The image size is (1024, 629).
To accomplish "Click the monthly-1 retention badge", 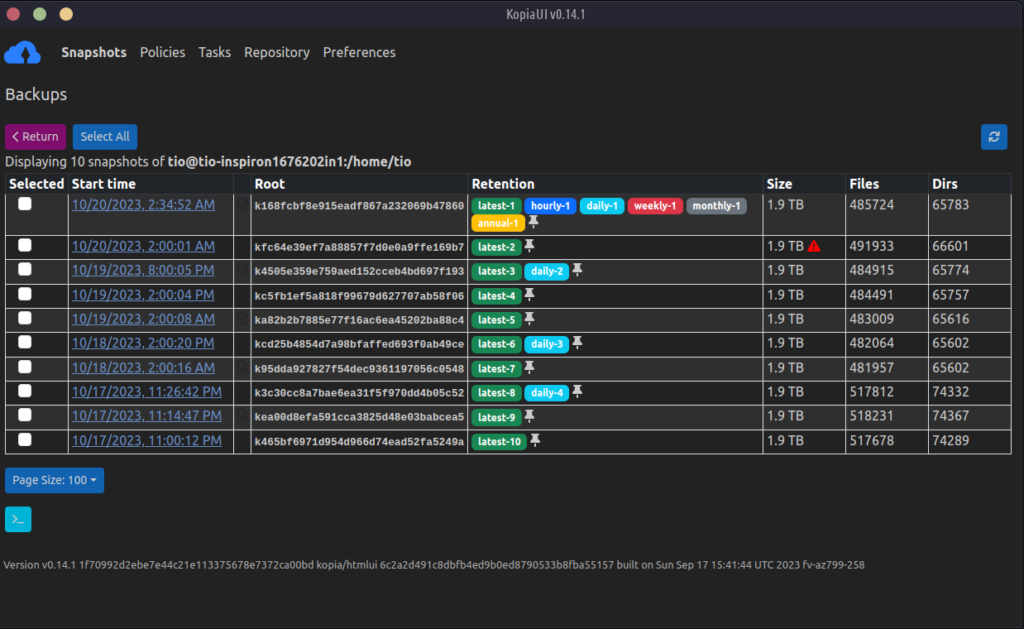I will (x=716, y=206).
